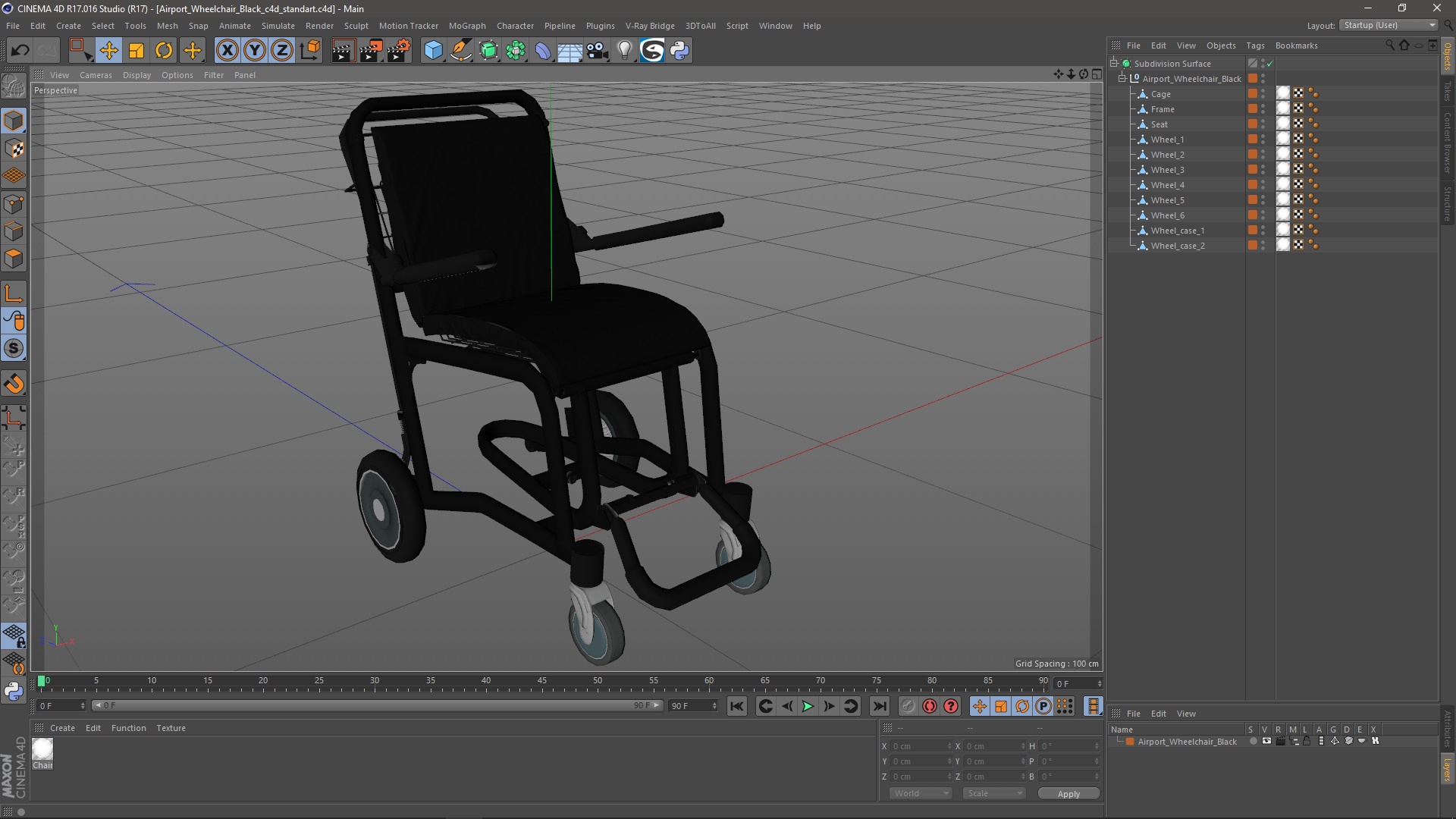The width and height of the screenshot is (1456, 819).
Task: Collapse the Airport_Wheelchair_Black hierarchy
Action: [x=1122, y=79]
